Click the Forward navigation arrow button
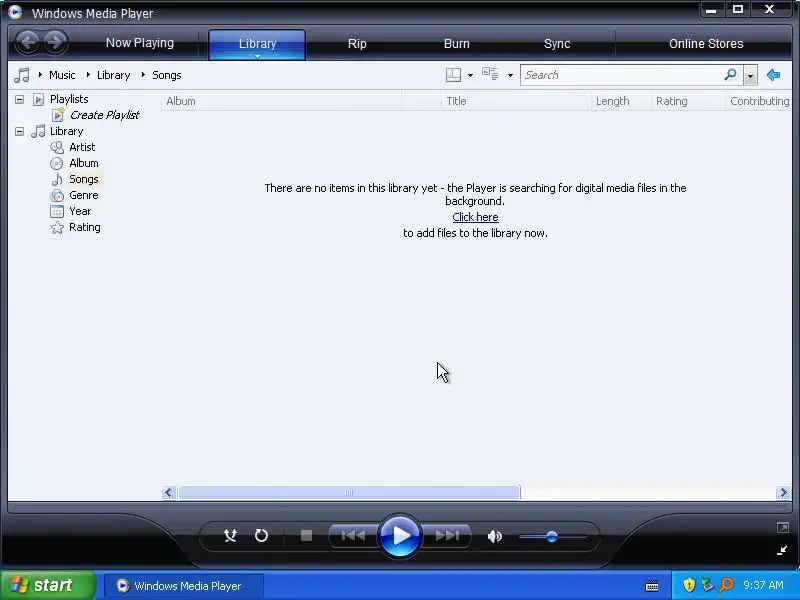 click(55, 42)
